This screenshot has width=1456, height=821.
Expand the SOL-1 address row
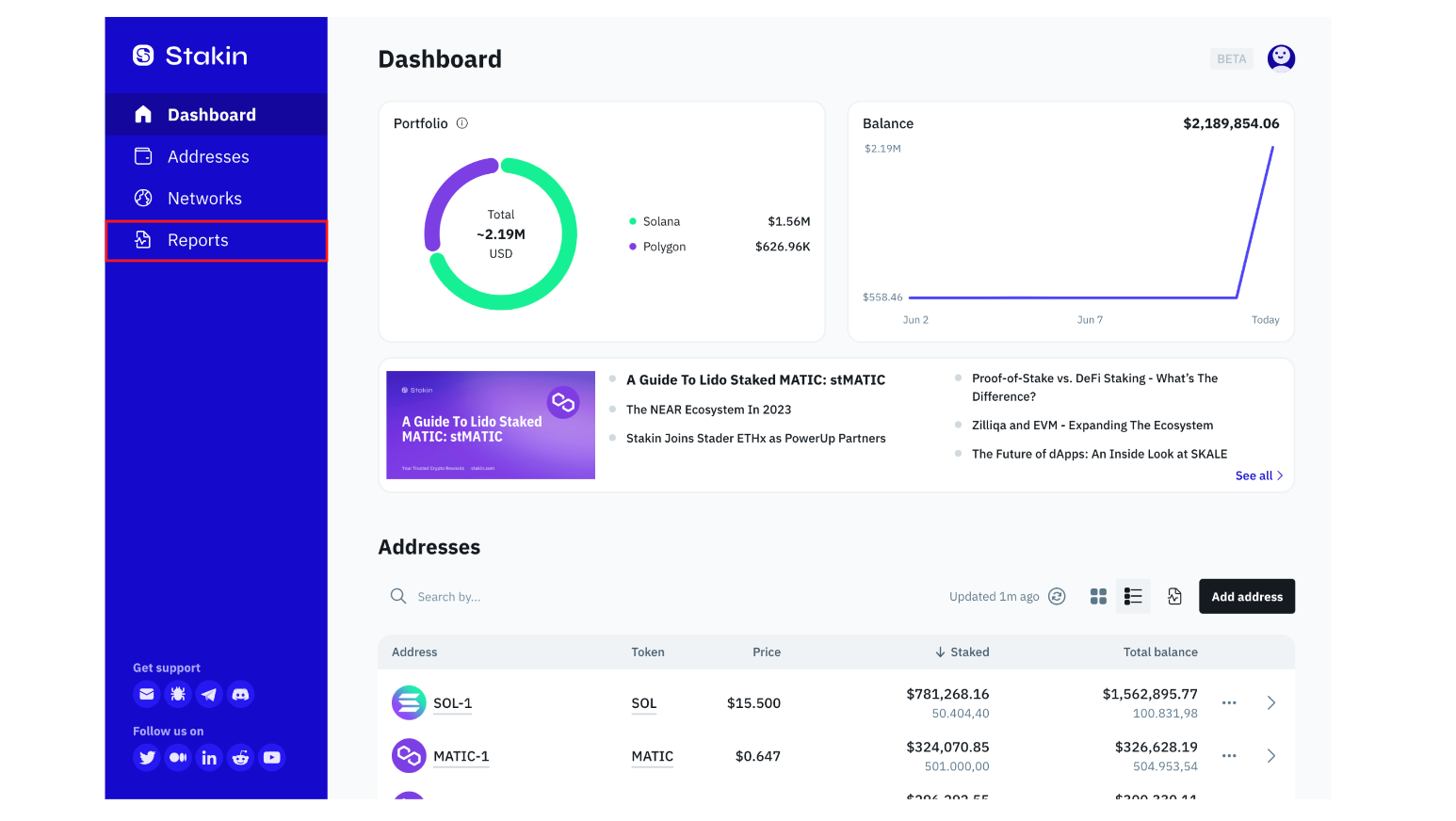(1270, 702)
